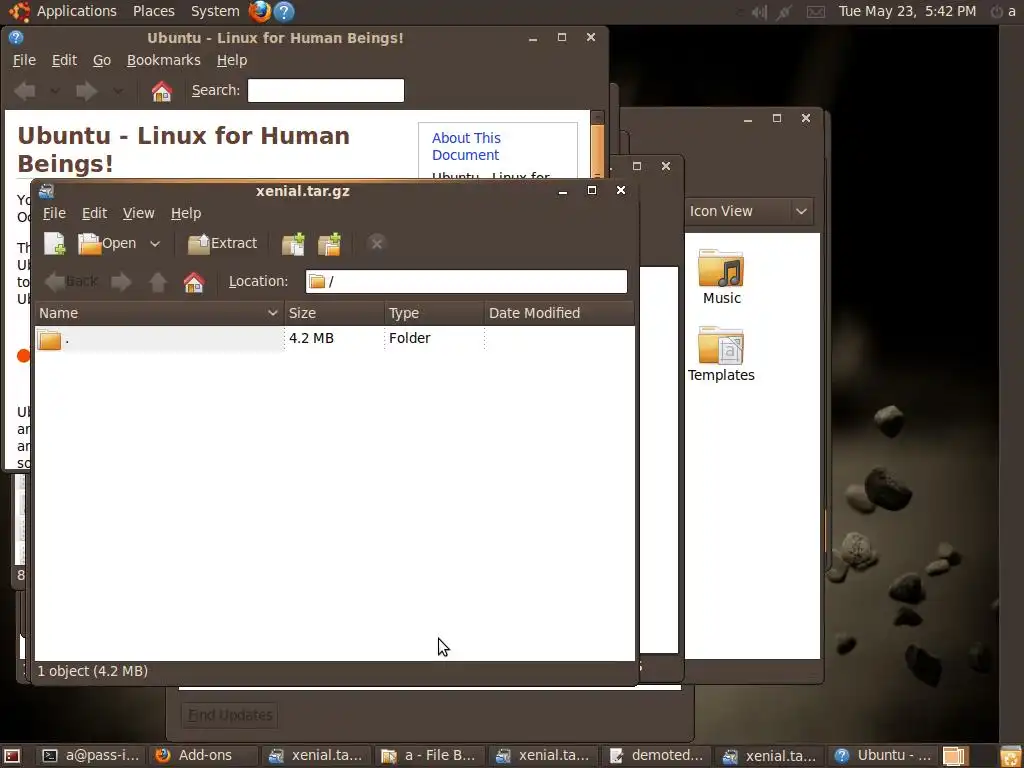The image size is (1024, 768).
Task: Sort by the Date Modified column
Action: click(x=559, y=313)
